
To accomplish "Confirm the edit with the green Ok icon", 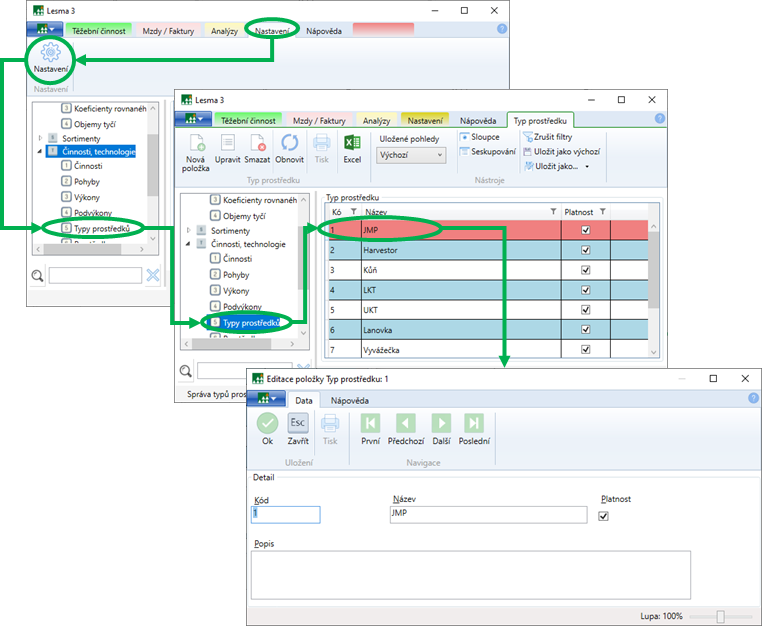I will point(267,423).
